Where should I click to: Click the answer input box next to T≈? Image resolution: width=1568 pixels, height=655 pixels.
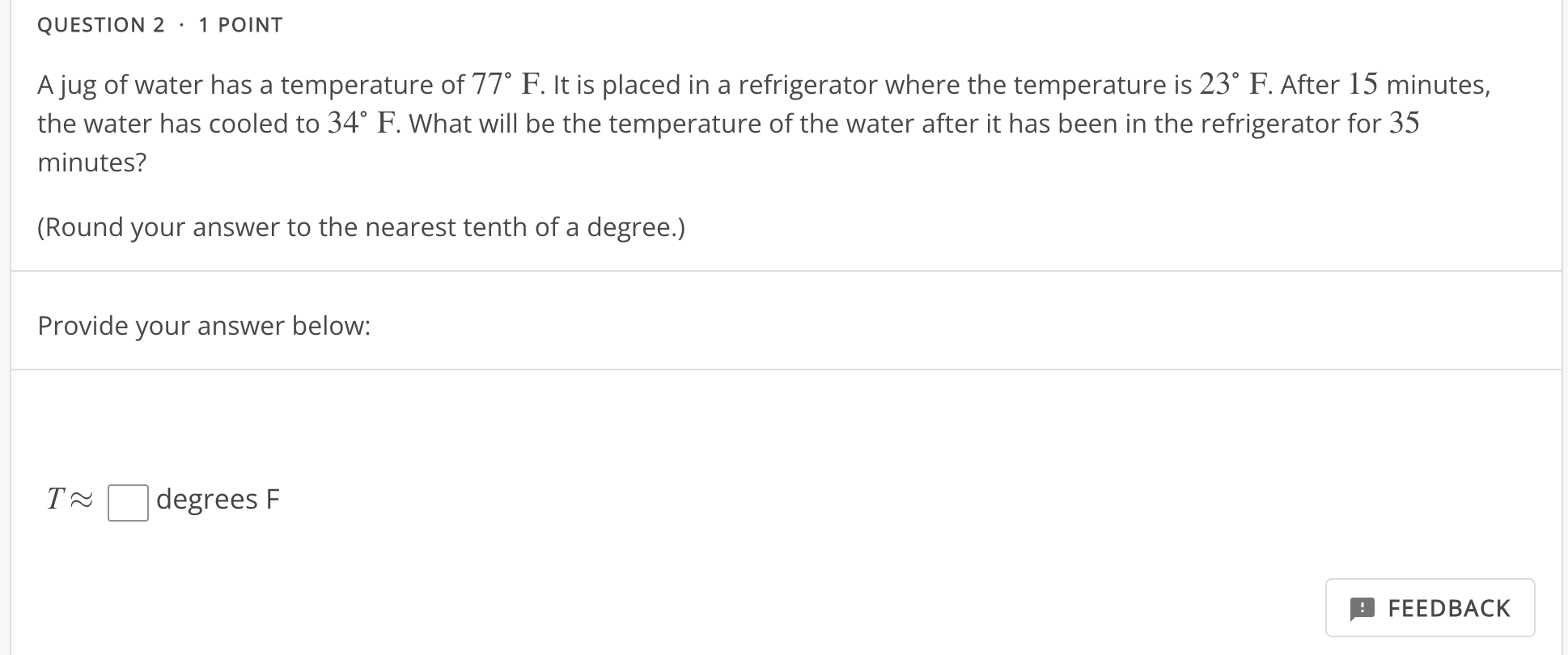pyautogui.click(x=127, y=501)
